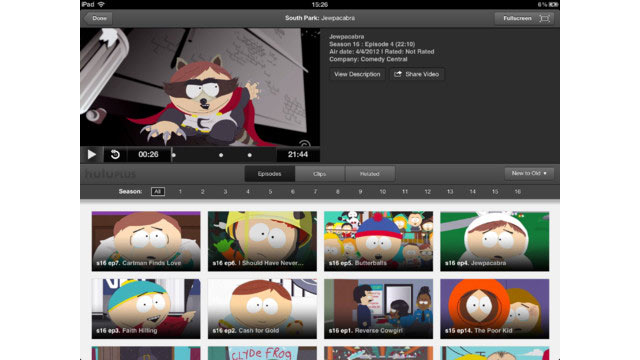Click Share Video button

point(417,74)
